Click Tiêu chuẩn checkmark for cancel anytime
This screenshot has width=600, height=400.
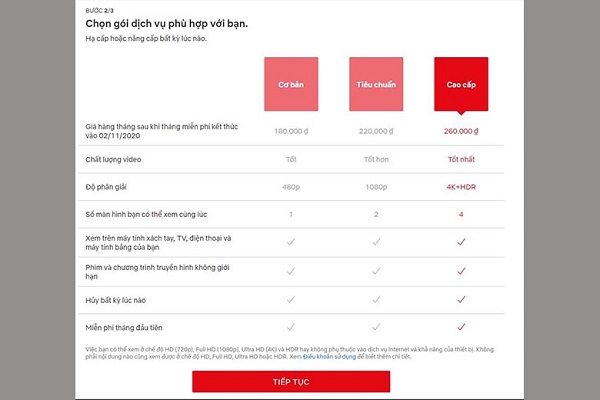tap(376, 298)
